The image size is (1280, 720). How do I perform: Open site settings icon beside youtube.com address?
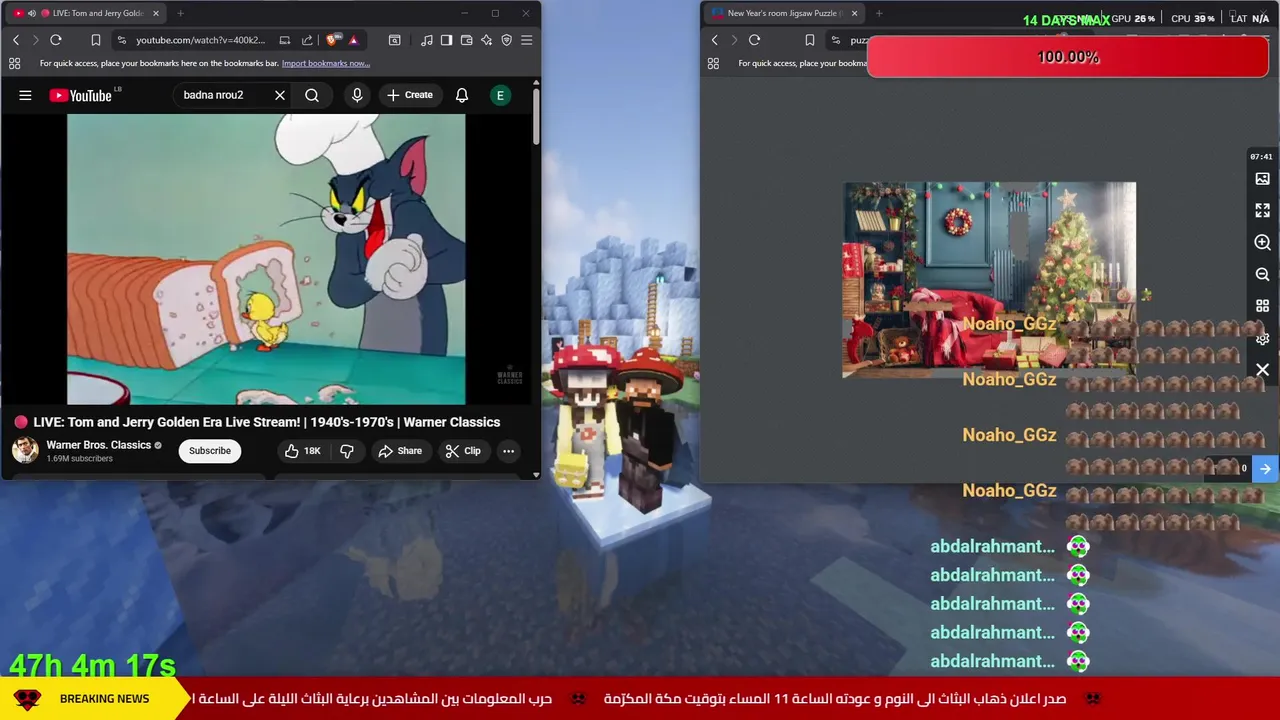(x=121, y=40)
